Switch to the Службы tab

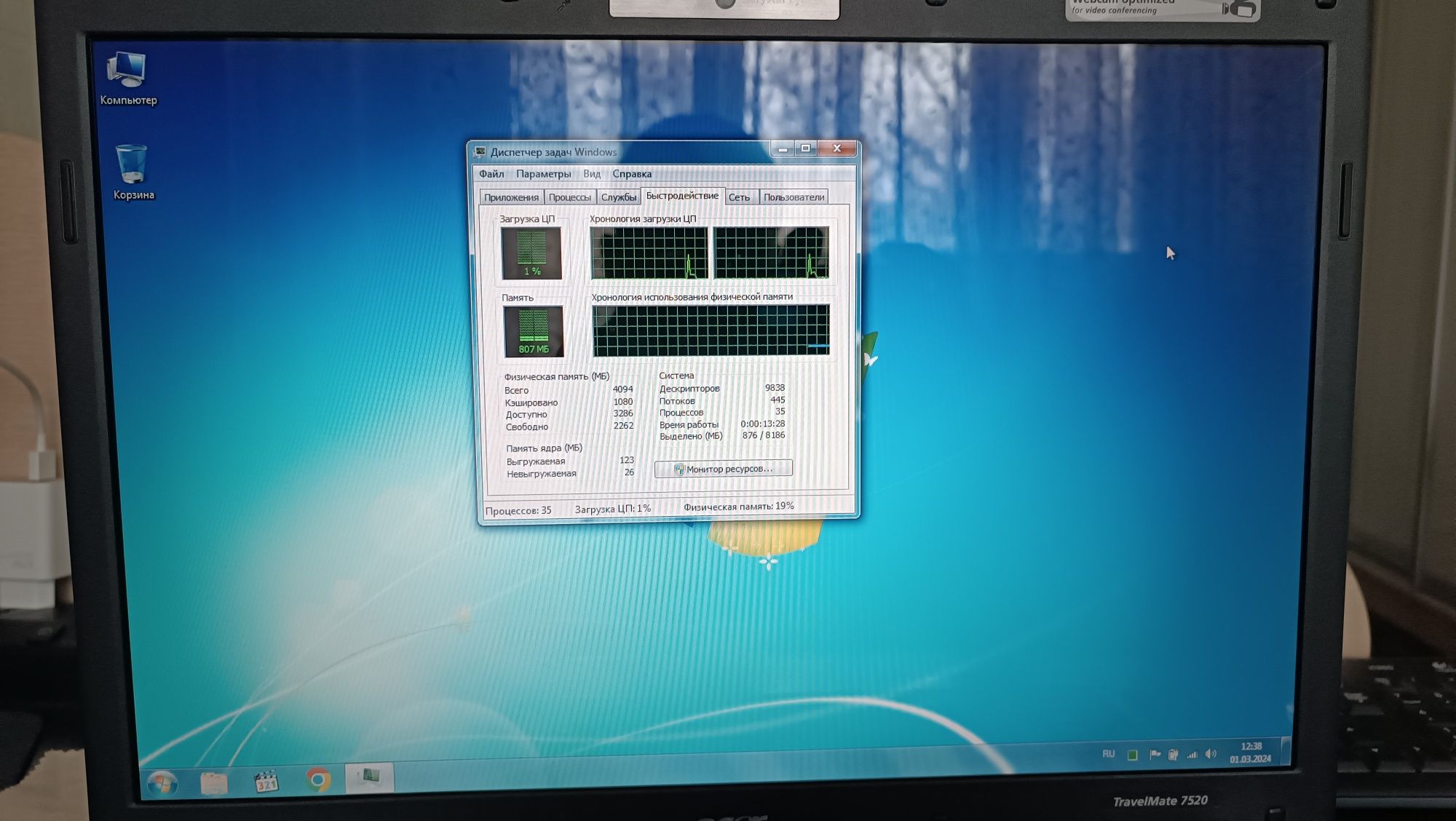[619, 197]
